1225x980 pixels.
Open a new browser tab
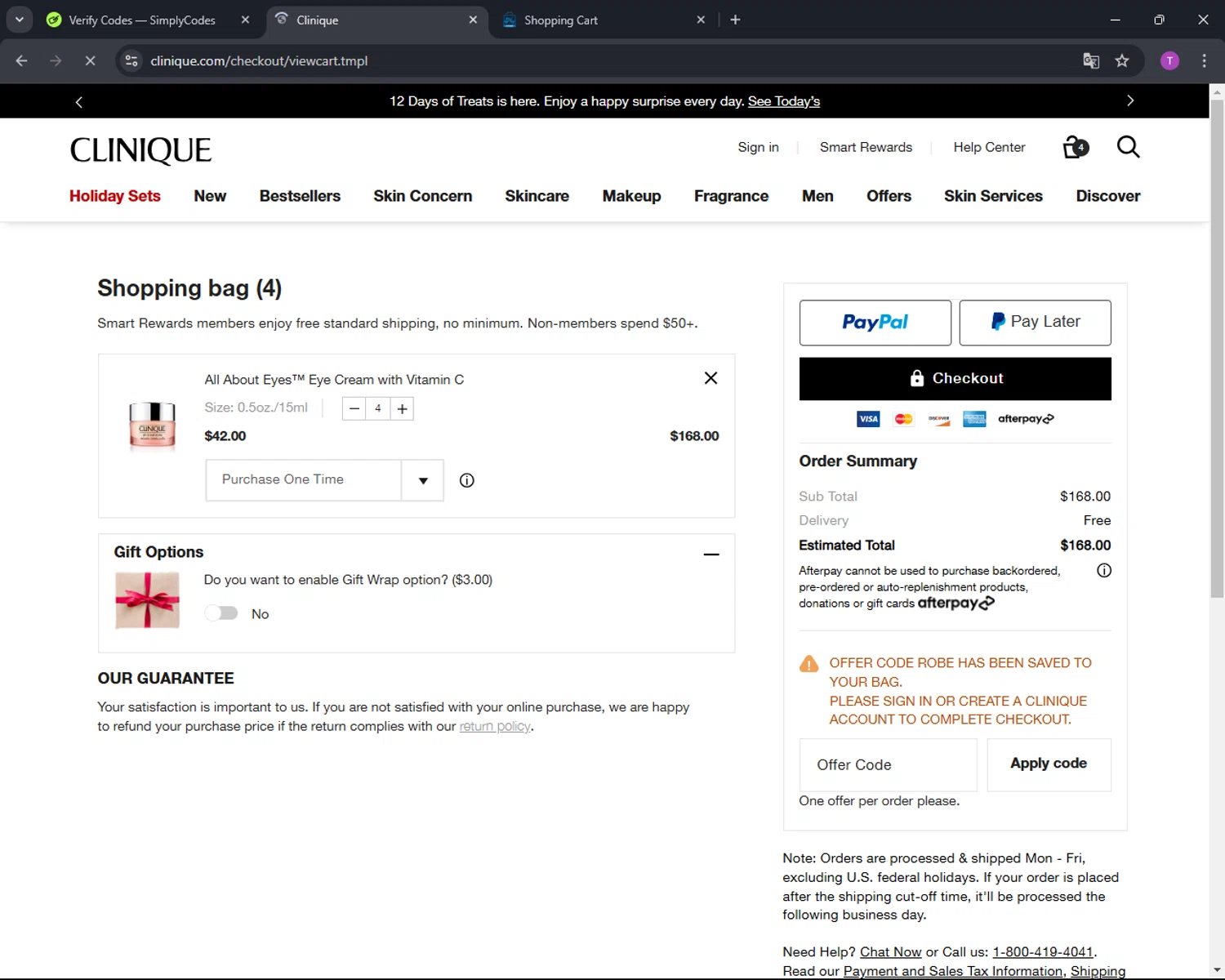pos(735,20)
